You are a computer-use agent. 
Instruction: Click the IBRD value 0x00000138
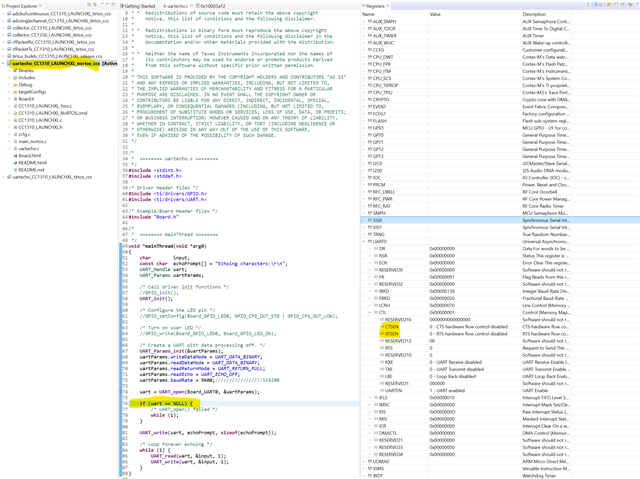click(x=442, y=291)
